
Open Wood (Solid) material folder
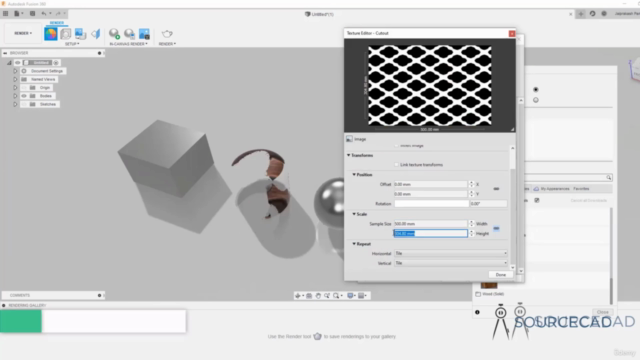click(489, 294)
